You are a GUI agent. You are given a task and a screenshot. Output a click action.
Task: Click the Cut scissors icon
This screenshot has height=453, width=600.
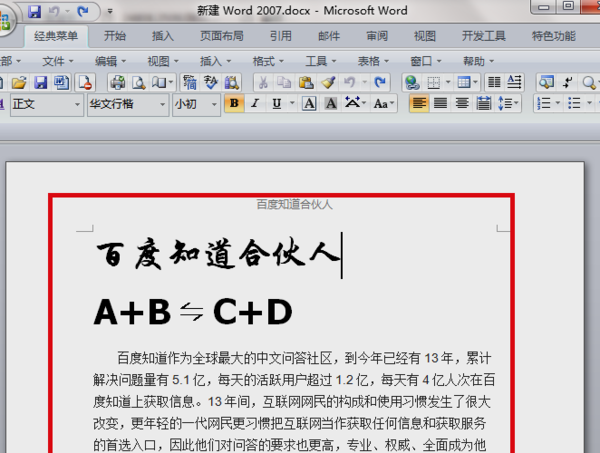263,82
